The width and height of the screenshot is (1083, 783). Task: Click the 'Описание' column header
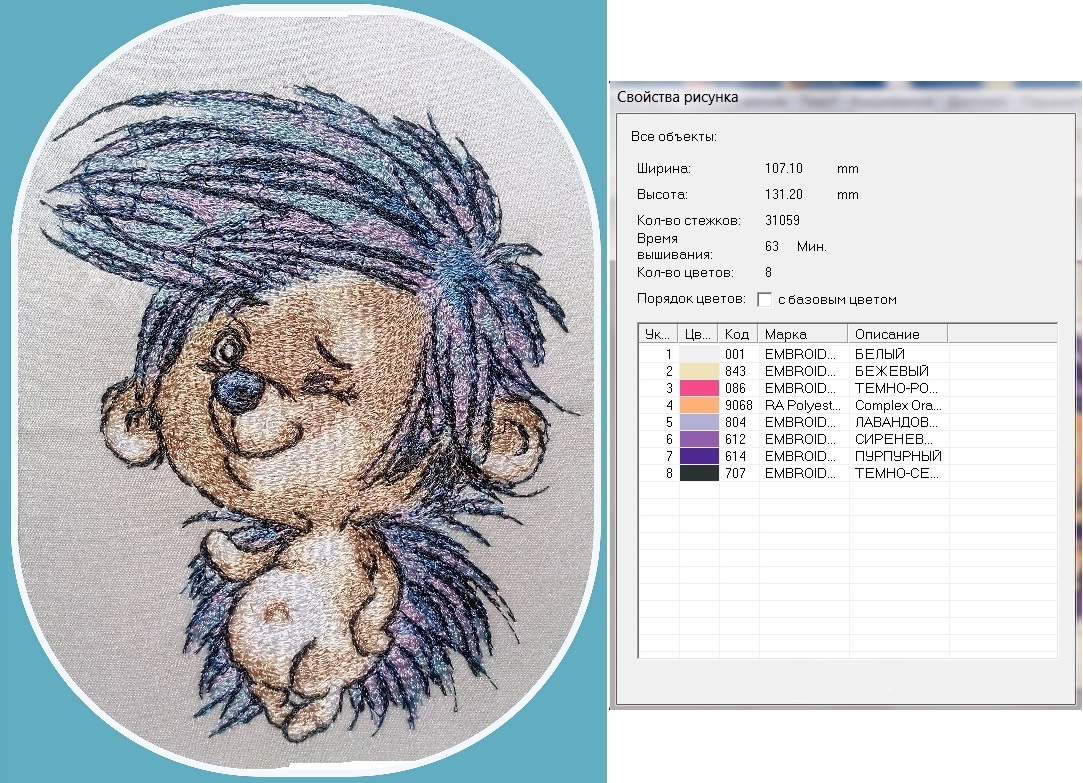coord(898,334)
